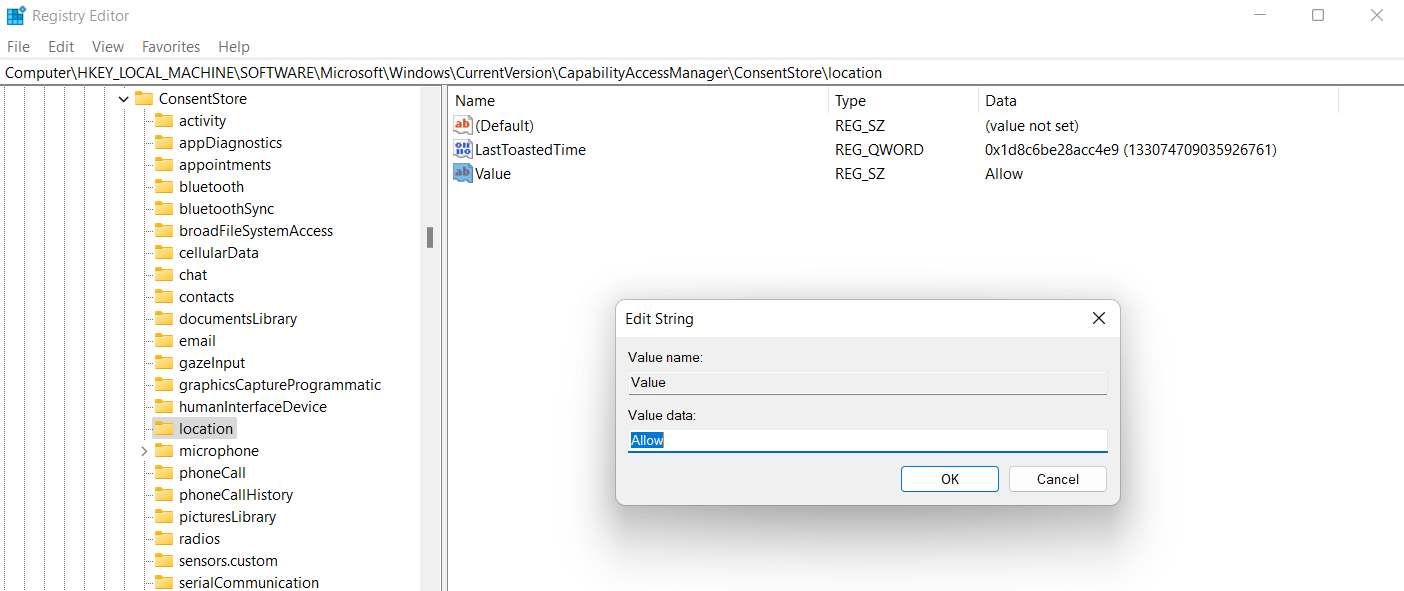Select the bluetooth folder icon
This screenshot has height=591, width=1404.
[x=164, y=187]
